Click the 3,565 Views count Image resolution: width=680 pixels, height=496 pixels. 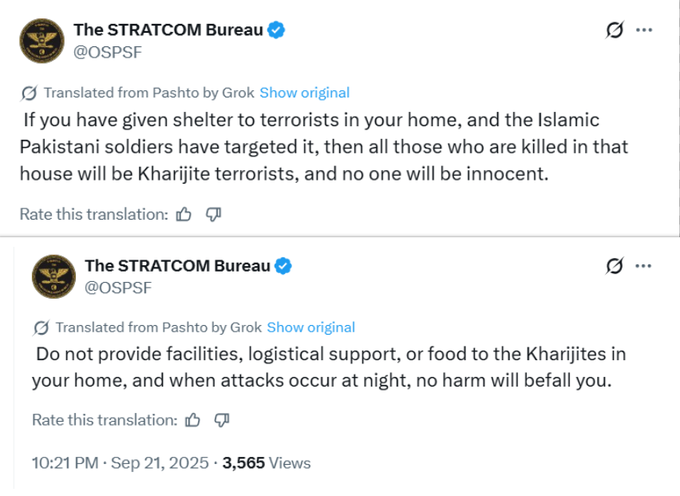pyautogui.click(x=266, y=463)
